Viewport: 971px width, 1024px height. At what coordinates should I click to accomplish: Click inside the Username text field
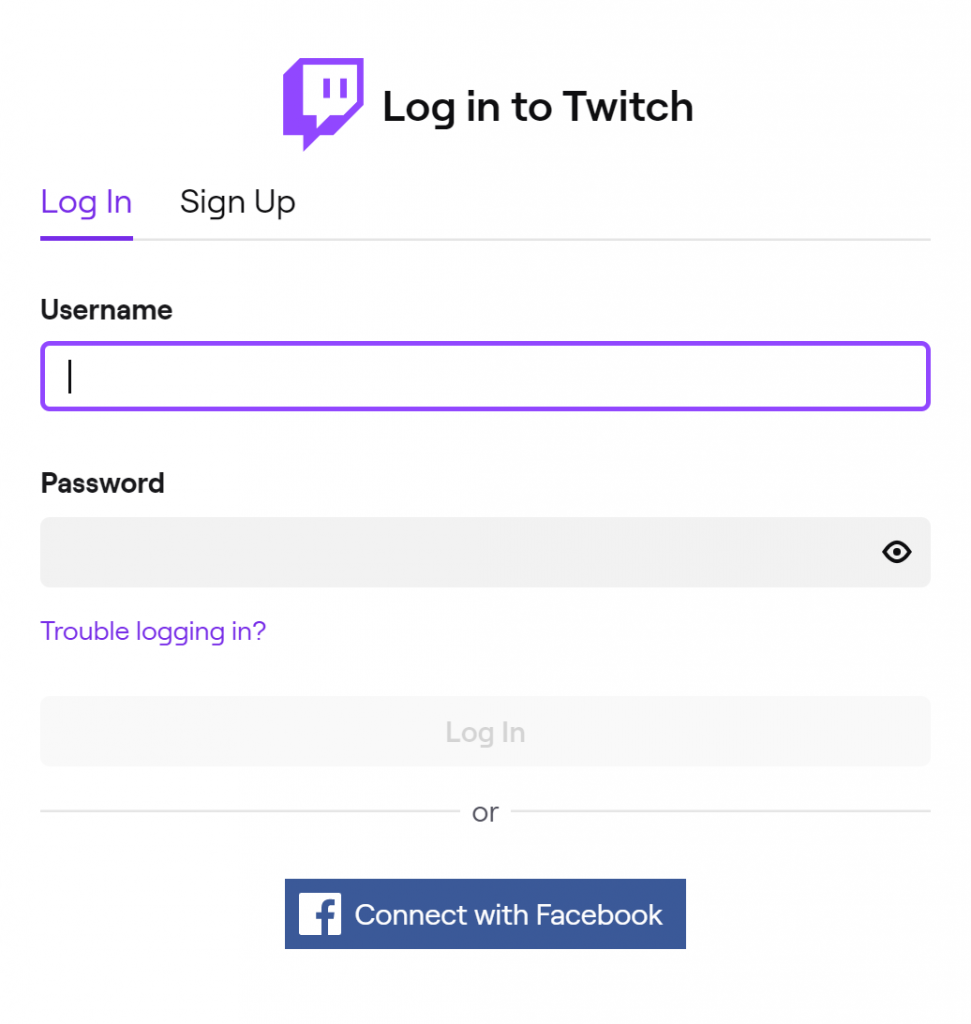click(485, 376)
